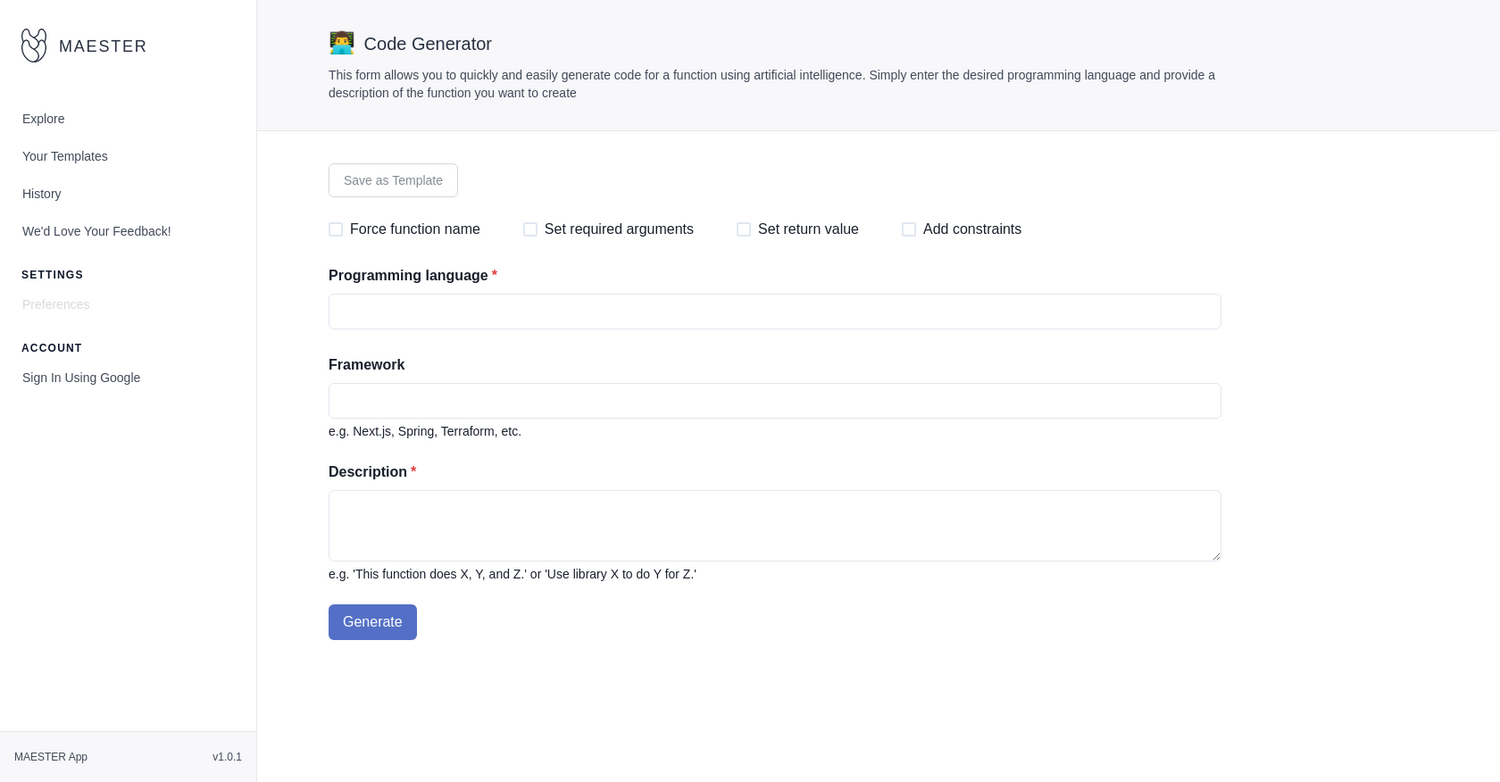Enable the Force function name option
1500x782 pixels.
tap(335, 229)
